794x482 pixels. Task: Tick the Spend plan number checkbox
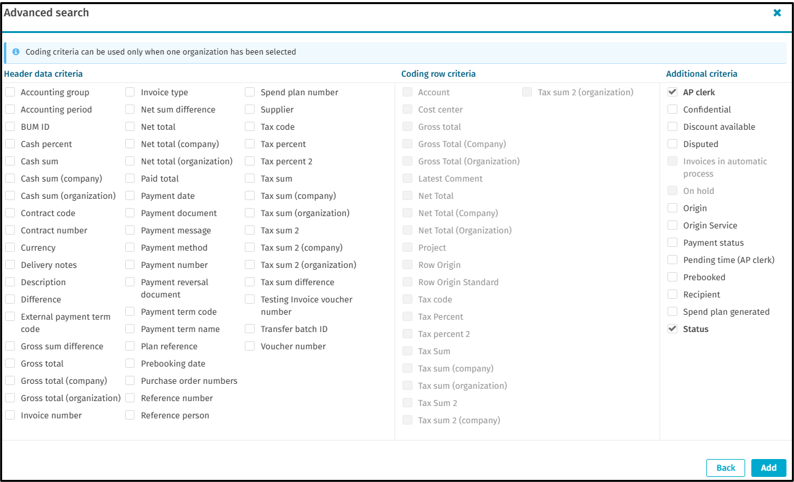coord(250,93)
